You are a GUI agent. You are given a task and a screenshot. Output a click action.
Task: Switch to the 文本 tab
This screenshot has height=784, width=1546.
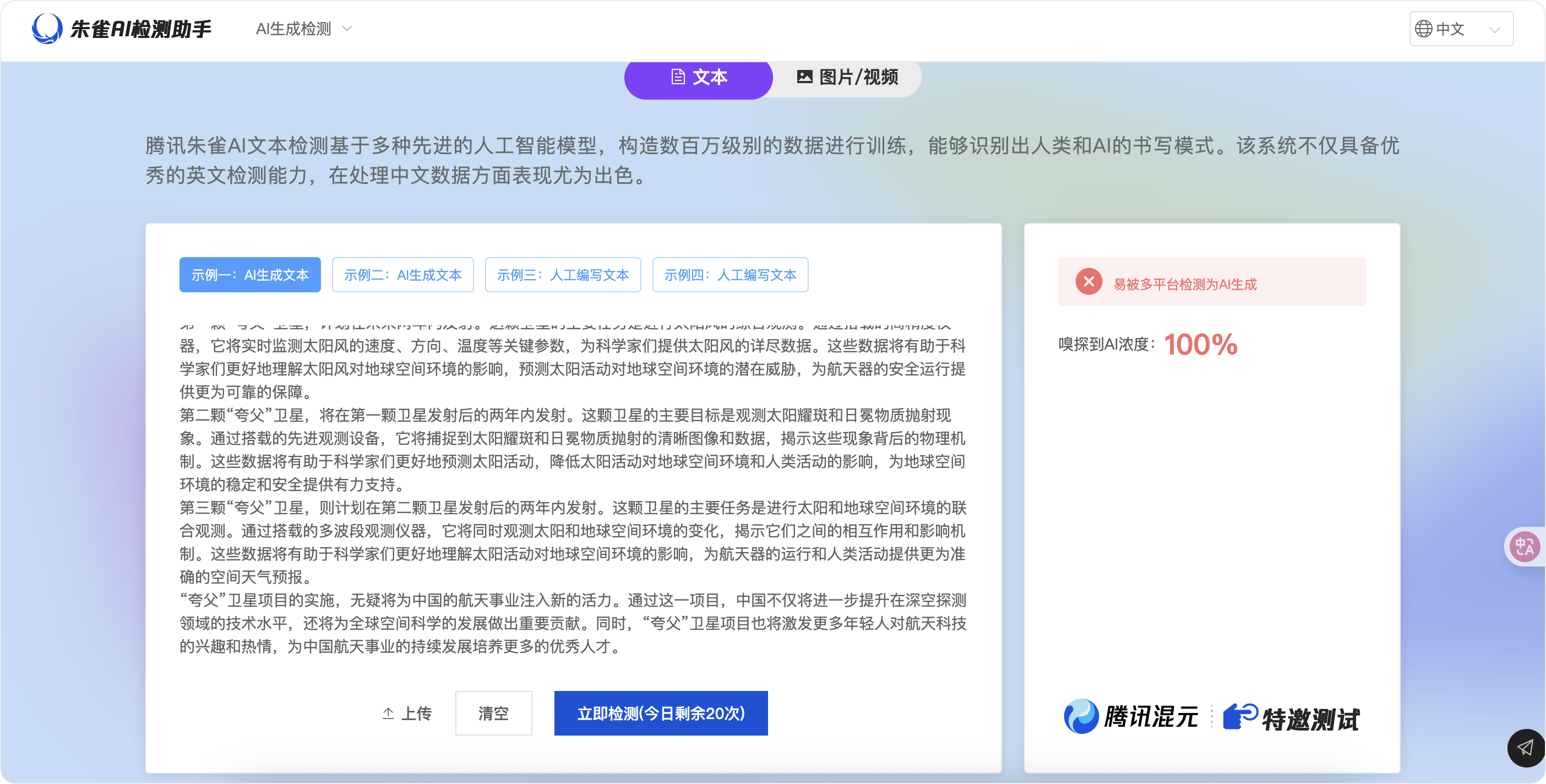pyautogui.click(x=698, y=77)
